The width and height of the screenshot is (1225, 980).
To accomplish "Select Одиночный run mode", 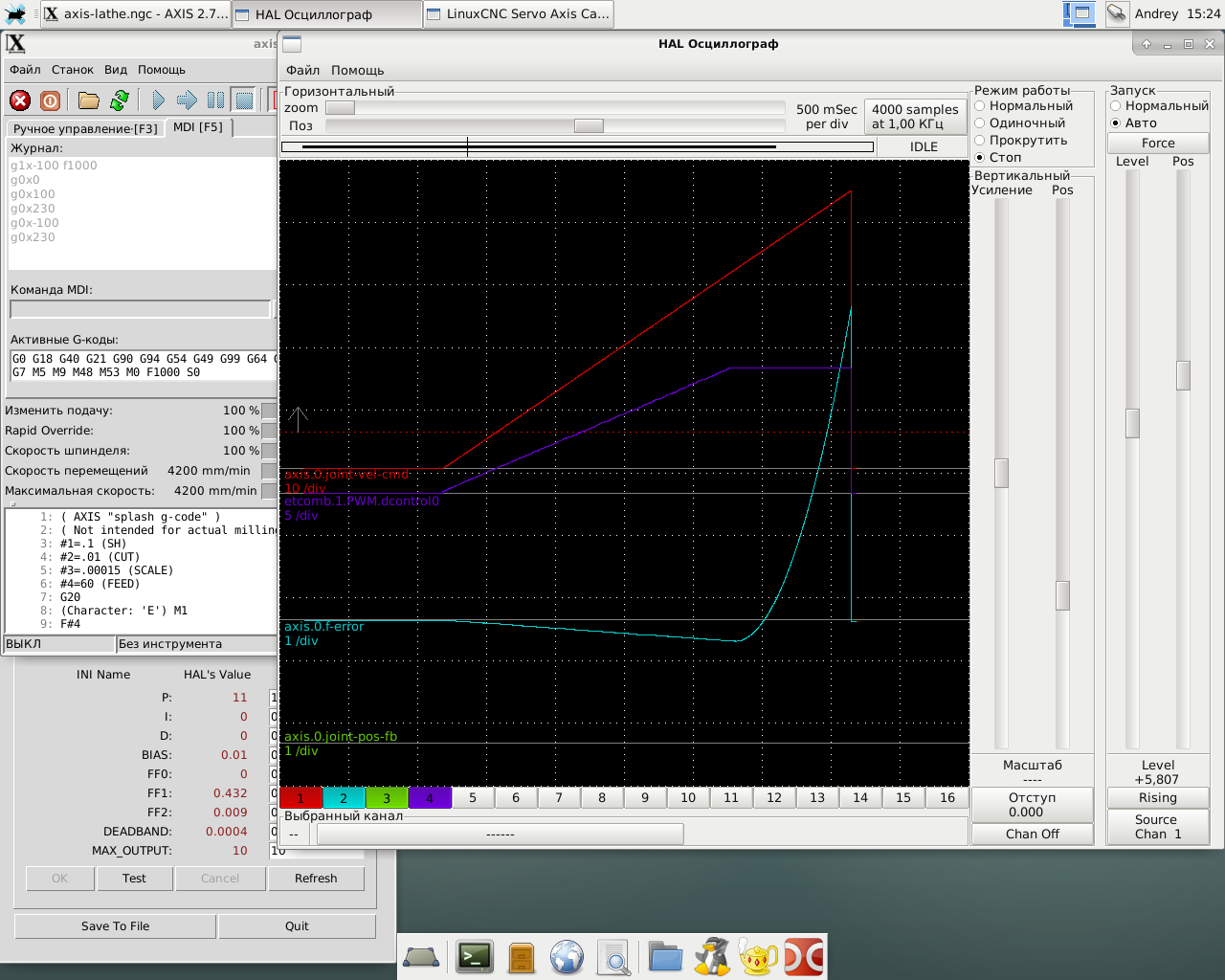I will coord(980,123).
